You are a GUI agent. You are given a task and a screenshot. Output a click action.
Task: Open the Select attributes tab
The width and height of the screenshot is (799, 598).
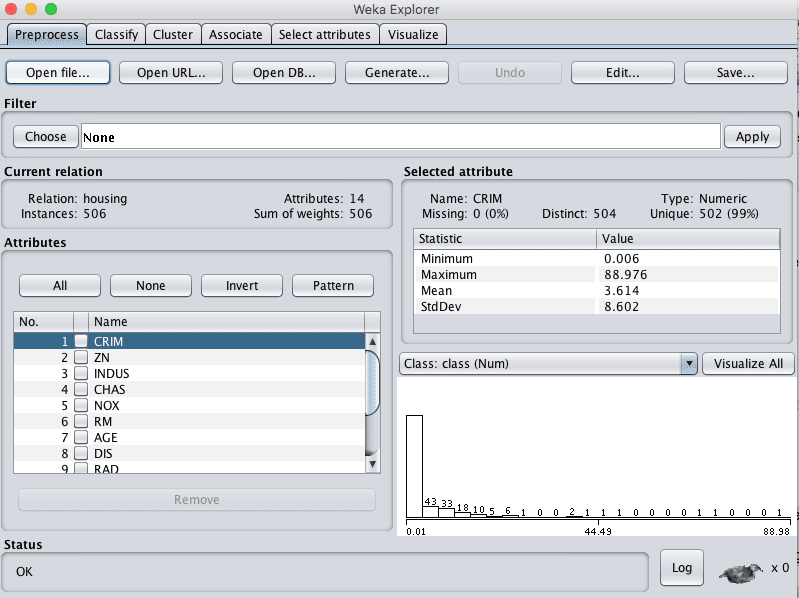tap(325, 35)
